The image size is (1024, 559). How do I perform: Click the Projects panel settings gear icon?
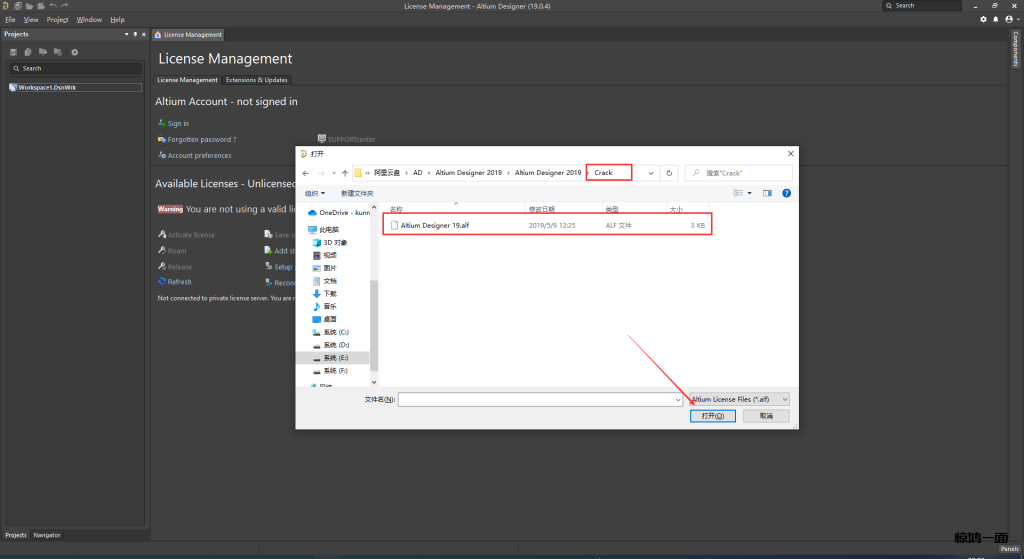(74, 52)
